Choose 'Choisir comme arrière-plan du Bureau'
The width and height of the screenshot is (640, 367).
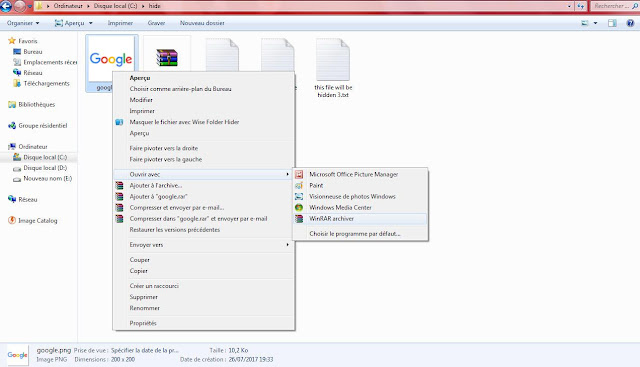click(180, 89)
